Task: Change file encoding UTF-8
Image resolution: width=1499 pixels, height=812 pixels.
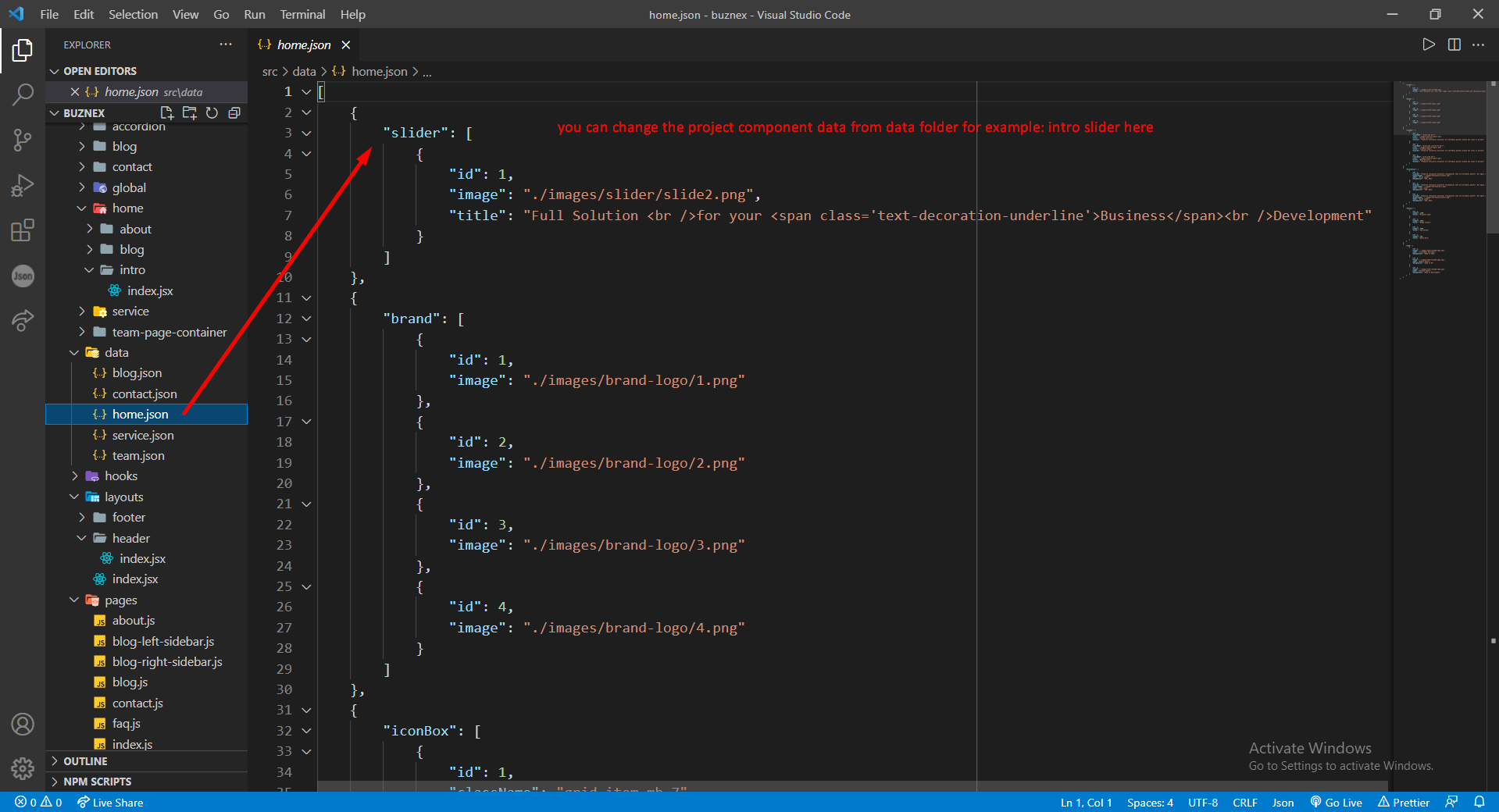Action: coord(1203,803)
